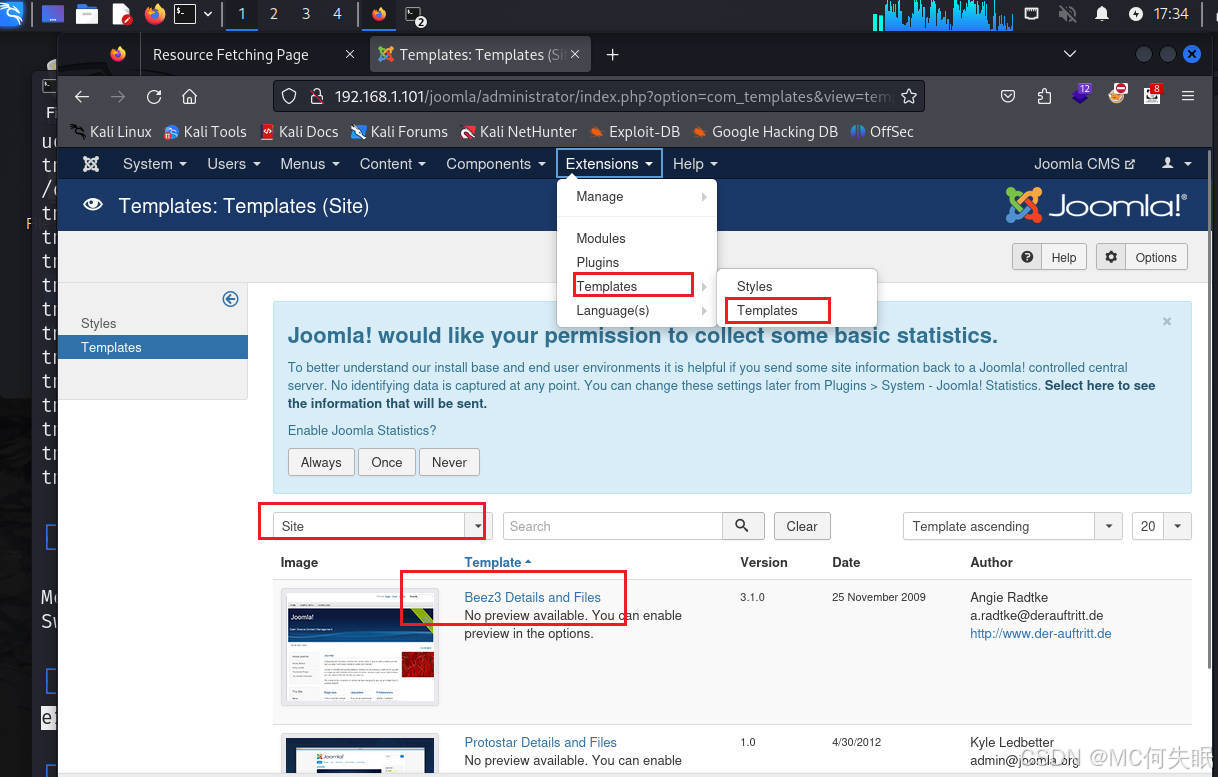This screenshot has height=777, width=1218.
Task: Open the Components menu
Action: click(x=496, y=163)
